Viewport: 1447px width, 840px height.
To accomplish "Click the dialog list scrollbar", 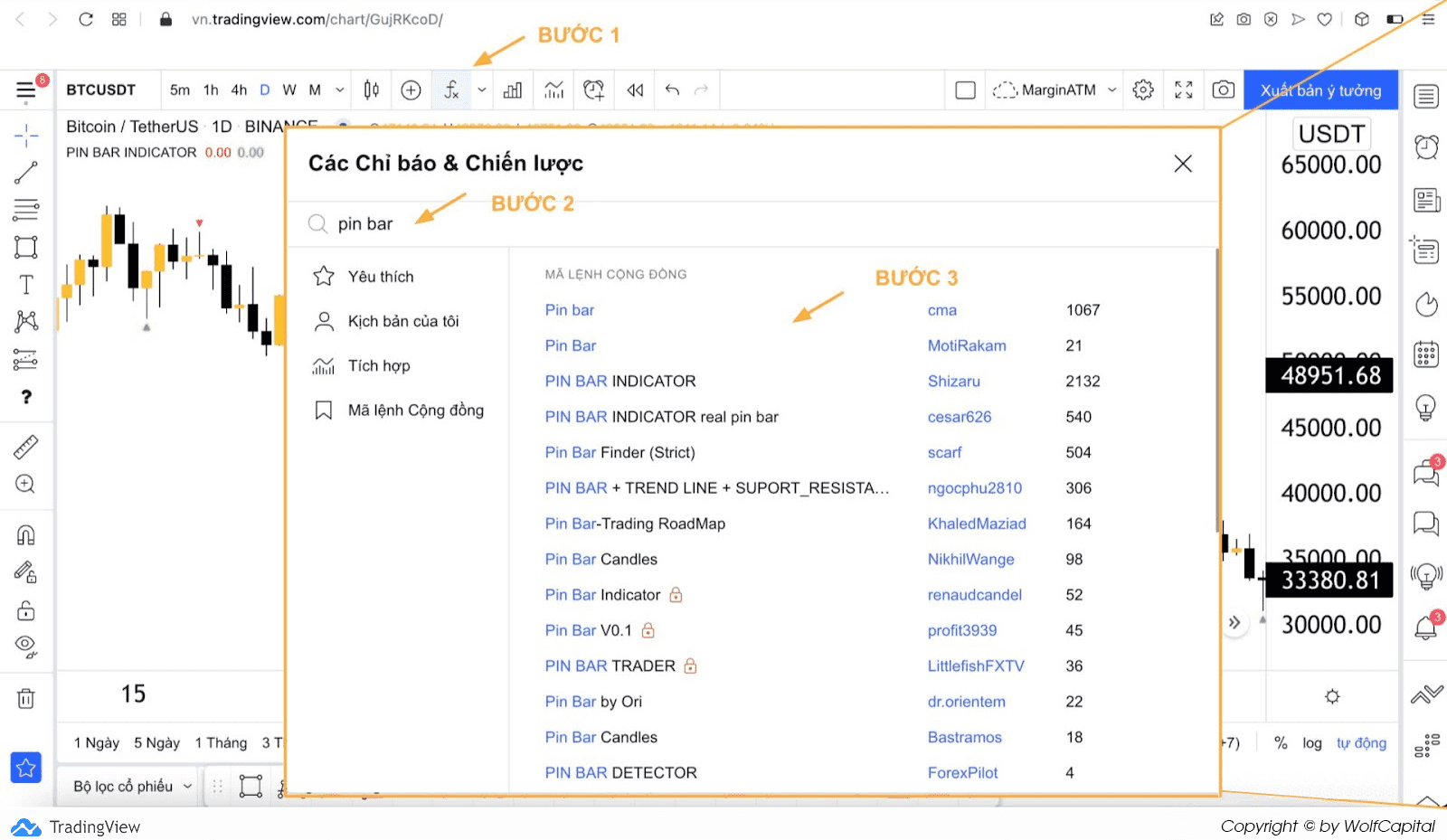I will pos(1216,392).
